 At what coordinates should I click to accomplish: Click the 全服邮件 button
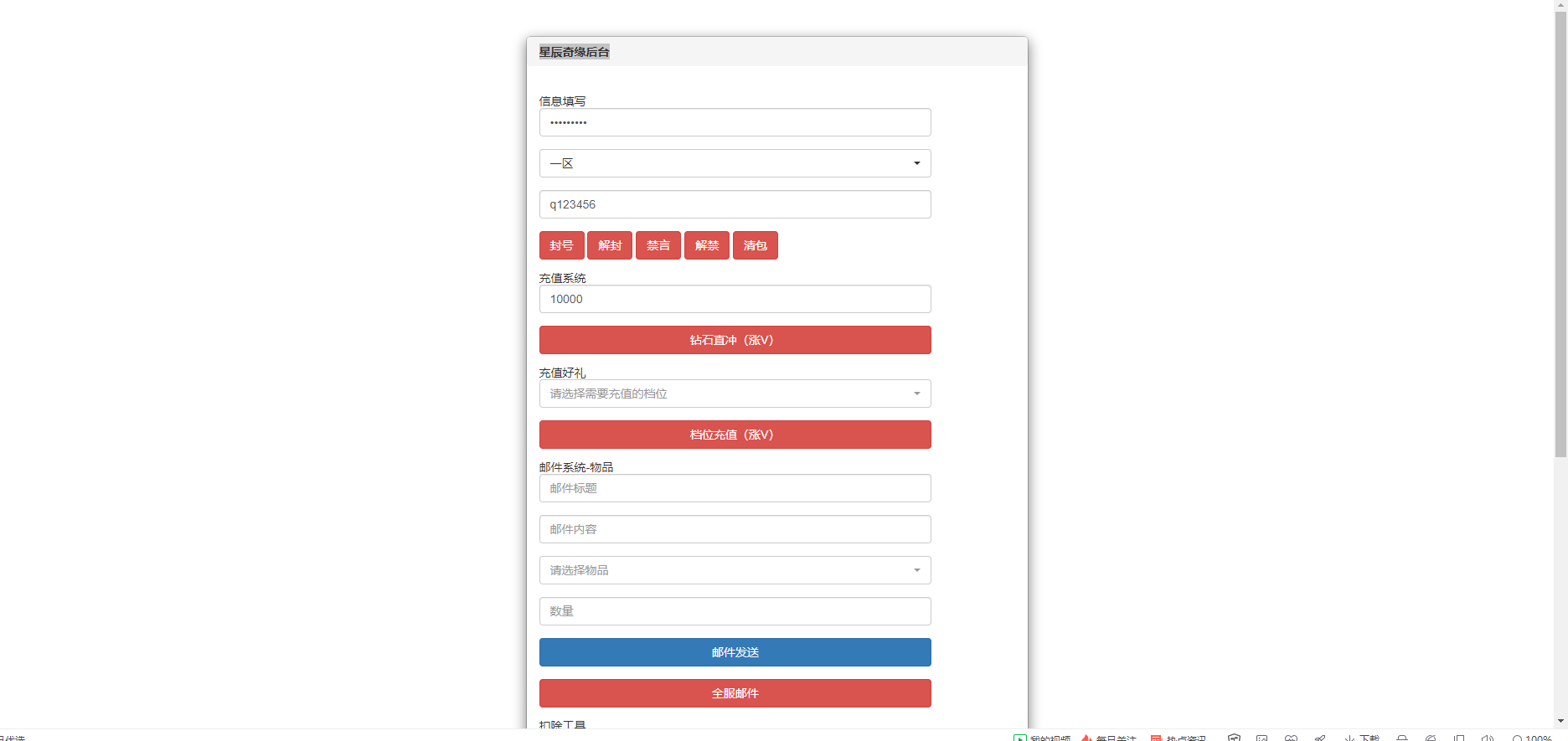pyautogui.click(x=735, y=693)
